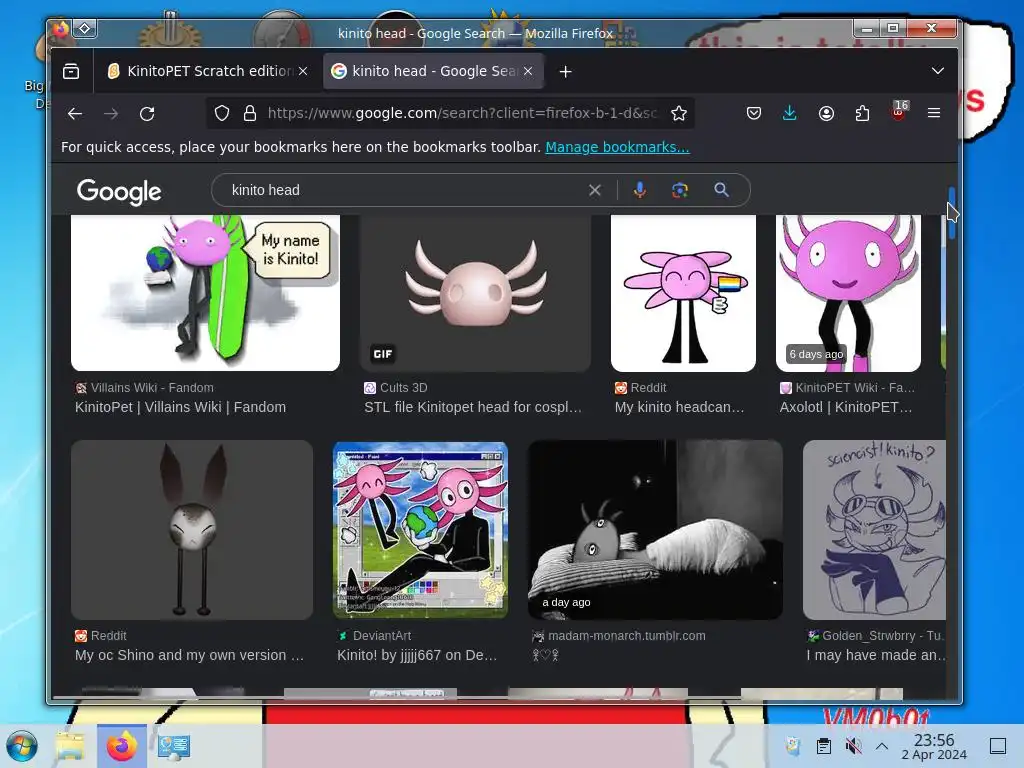Open File Explorer from the taskbar
The height and width of the screenshot is (768, 1024).
pyautogui.click(x=71, y=746)
